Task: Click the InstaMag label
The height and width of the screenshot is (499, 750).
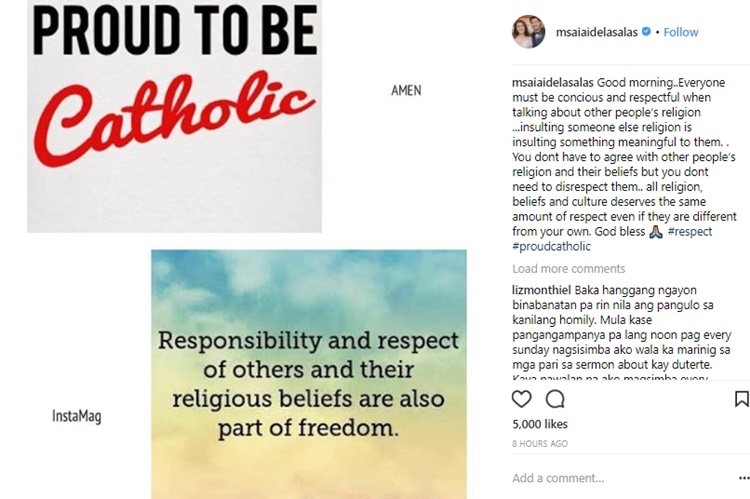Action: tap(76, 416)
